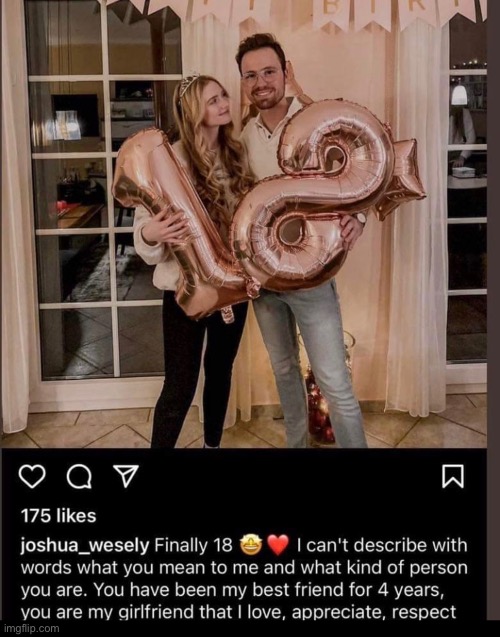Click the imgflip.com watermark

point(31,628)
